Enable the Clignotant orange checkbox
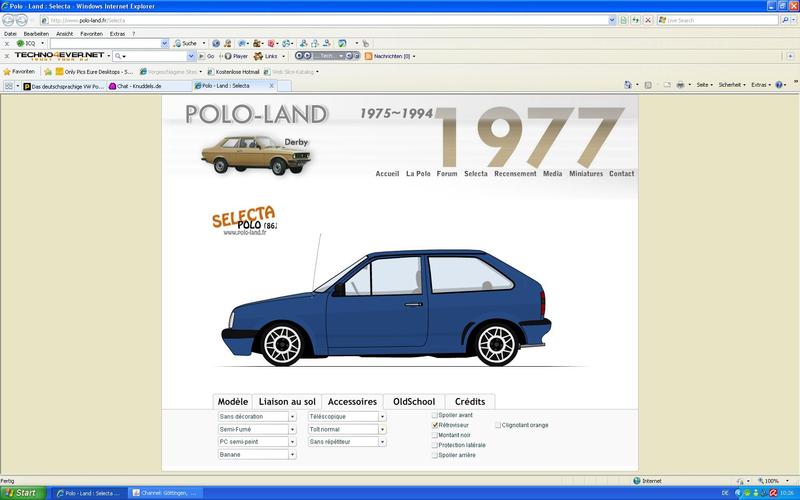 click(x=498, y=425)
